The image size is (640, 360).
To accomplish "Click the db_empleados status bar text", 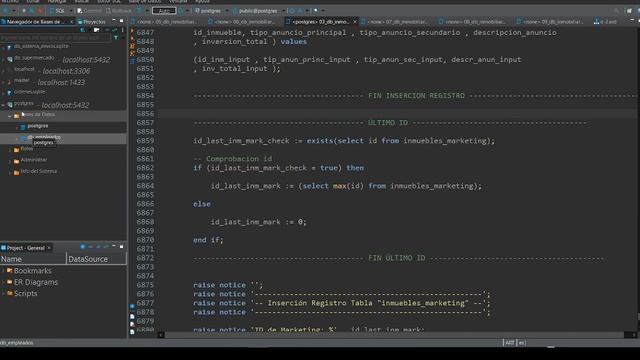I will tap(17, 342).
